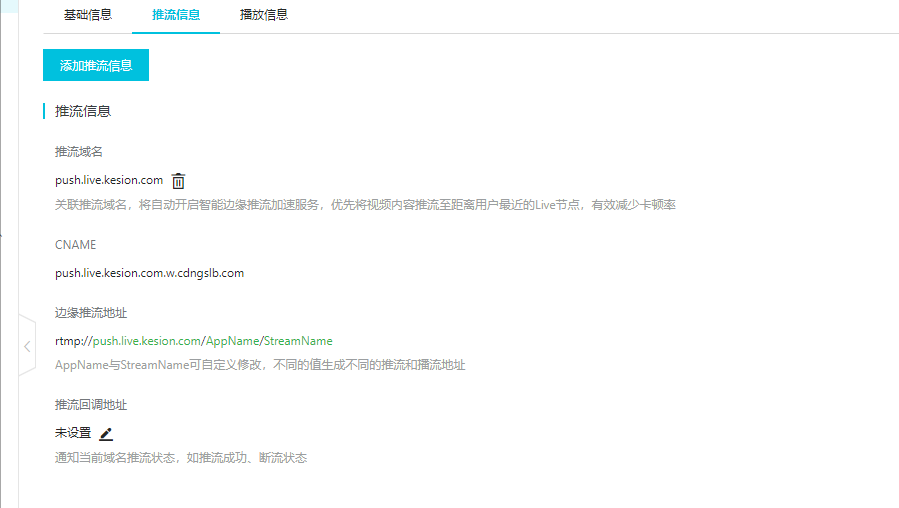Select the CNAME value ending in cdngslb.com
The height and width of the screenshot is (508, 899).
149,273
